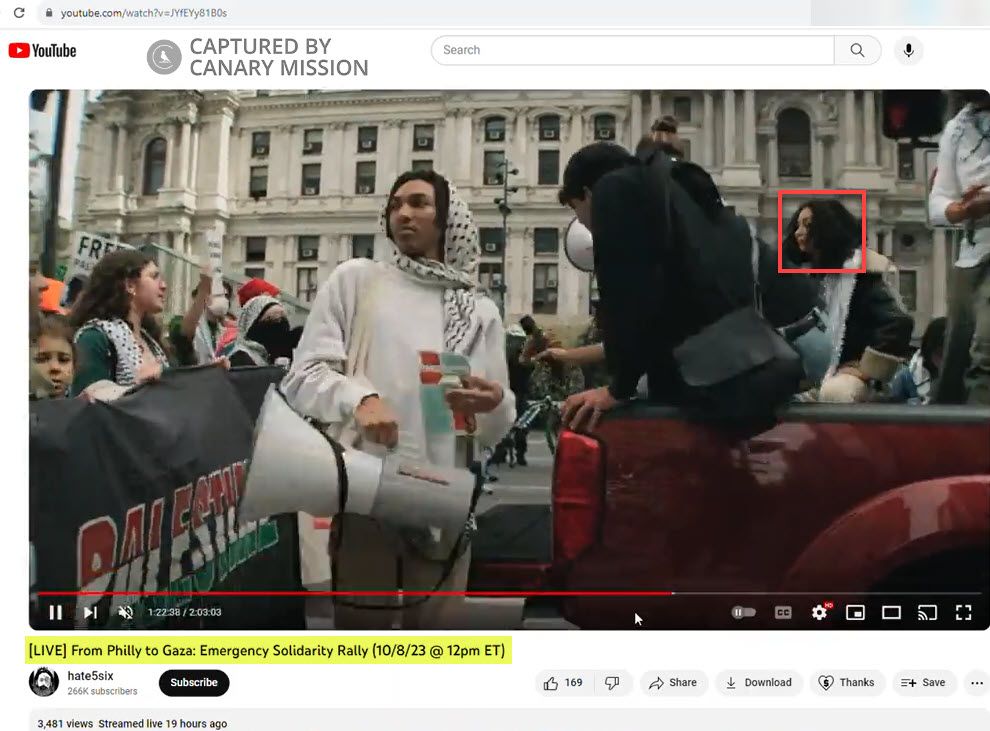The width and height of the screenshot is (990, 731).
Task: Pause the video playback
Action: pyautogui.click(x=55, y=612)
